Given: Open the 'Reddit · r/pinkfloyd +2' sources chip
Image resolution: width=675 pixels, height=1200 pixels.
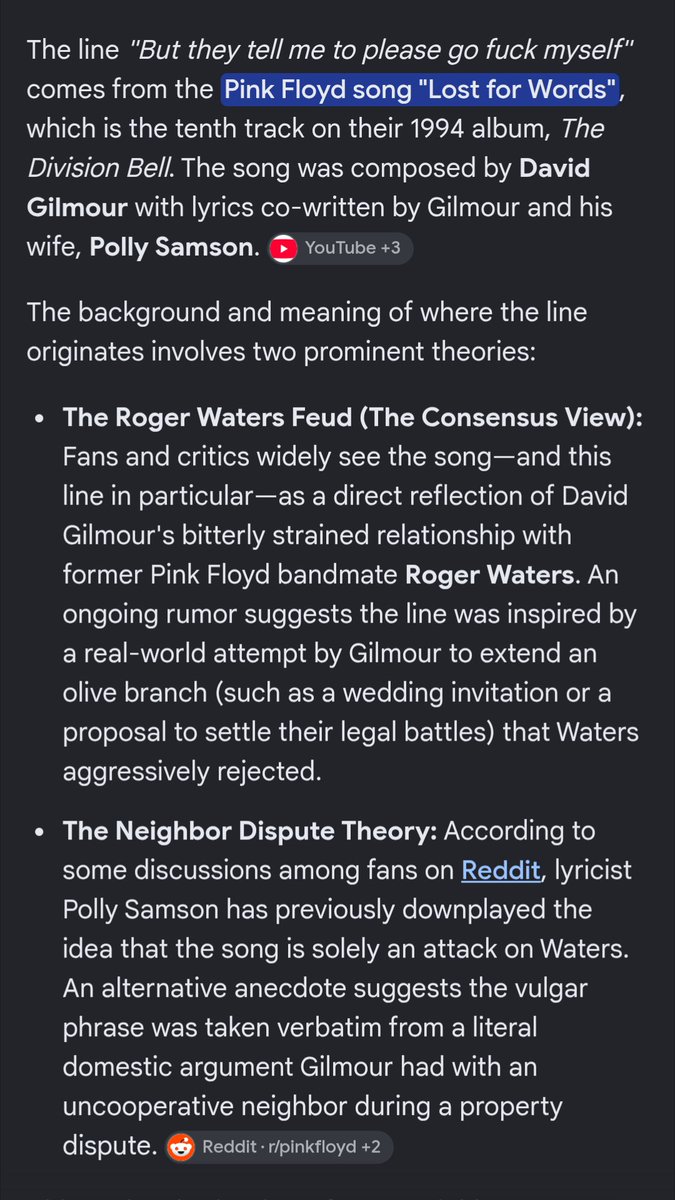Looking at the screenshot, I should pos(277,1147).
